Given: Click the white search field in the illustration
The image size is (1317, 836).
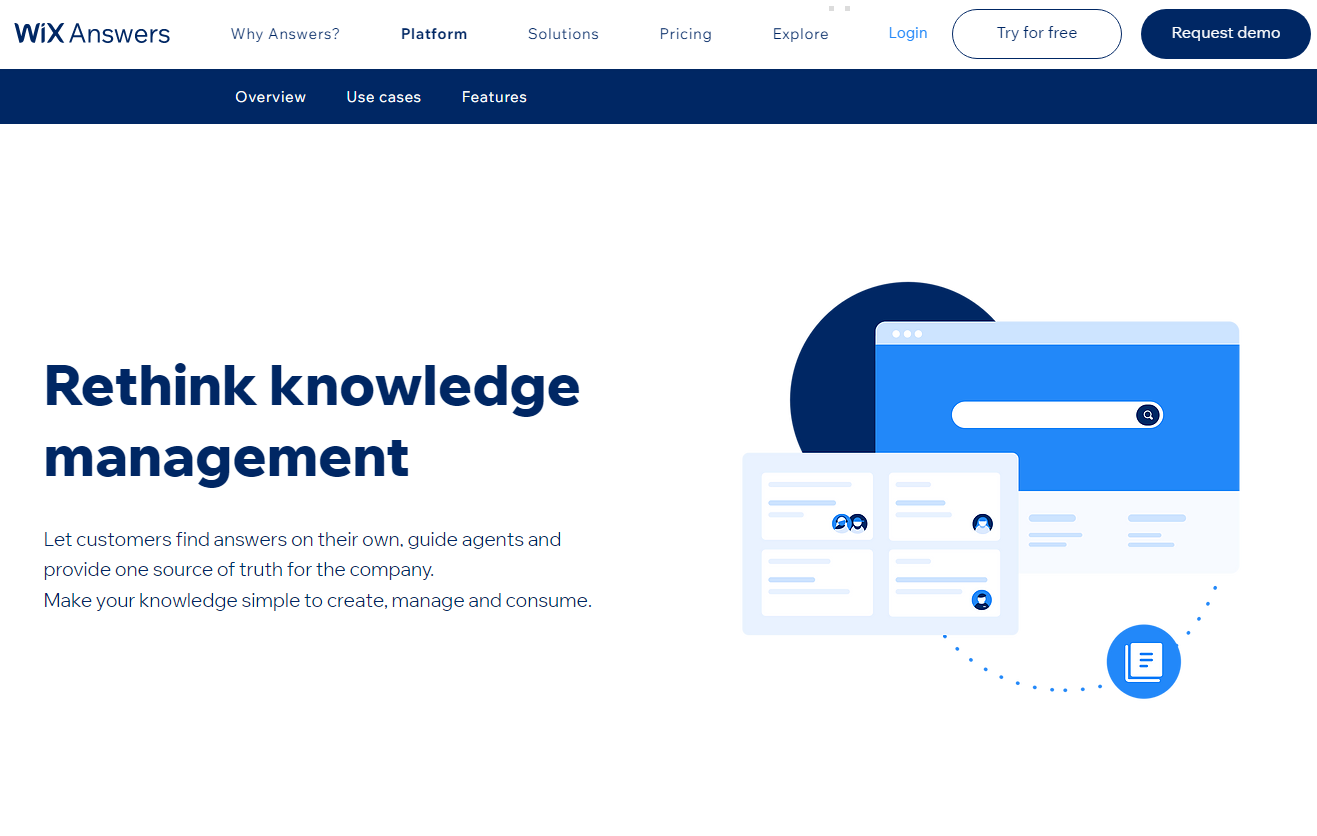Looking at the screenshot, I should point(1040,415).
